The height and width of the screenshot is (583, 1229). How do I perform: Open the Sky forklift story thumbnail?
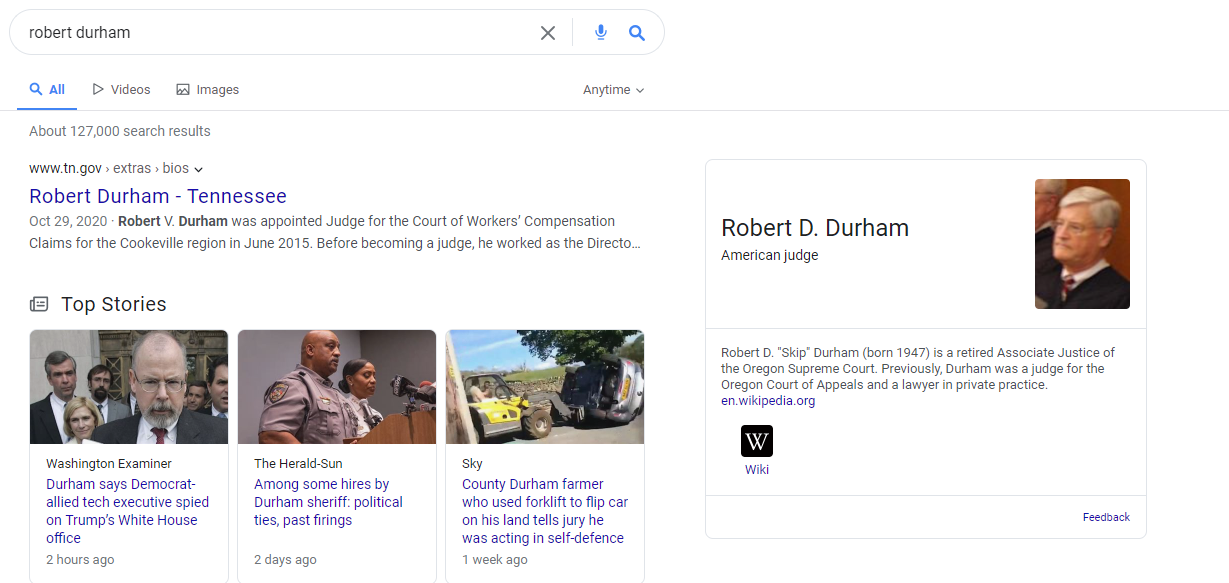pos(545,387)
